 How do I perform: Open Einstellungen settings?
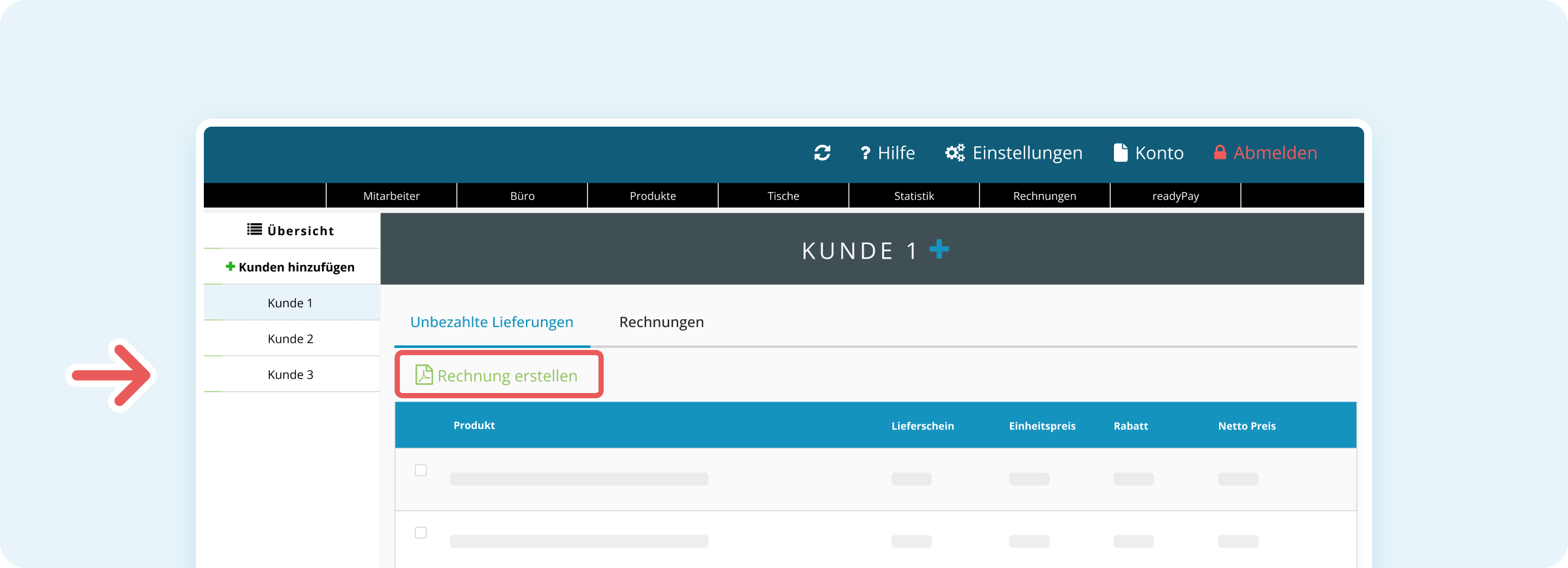coord(1014,153)
